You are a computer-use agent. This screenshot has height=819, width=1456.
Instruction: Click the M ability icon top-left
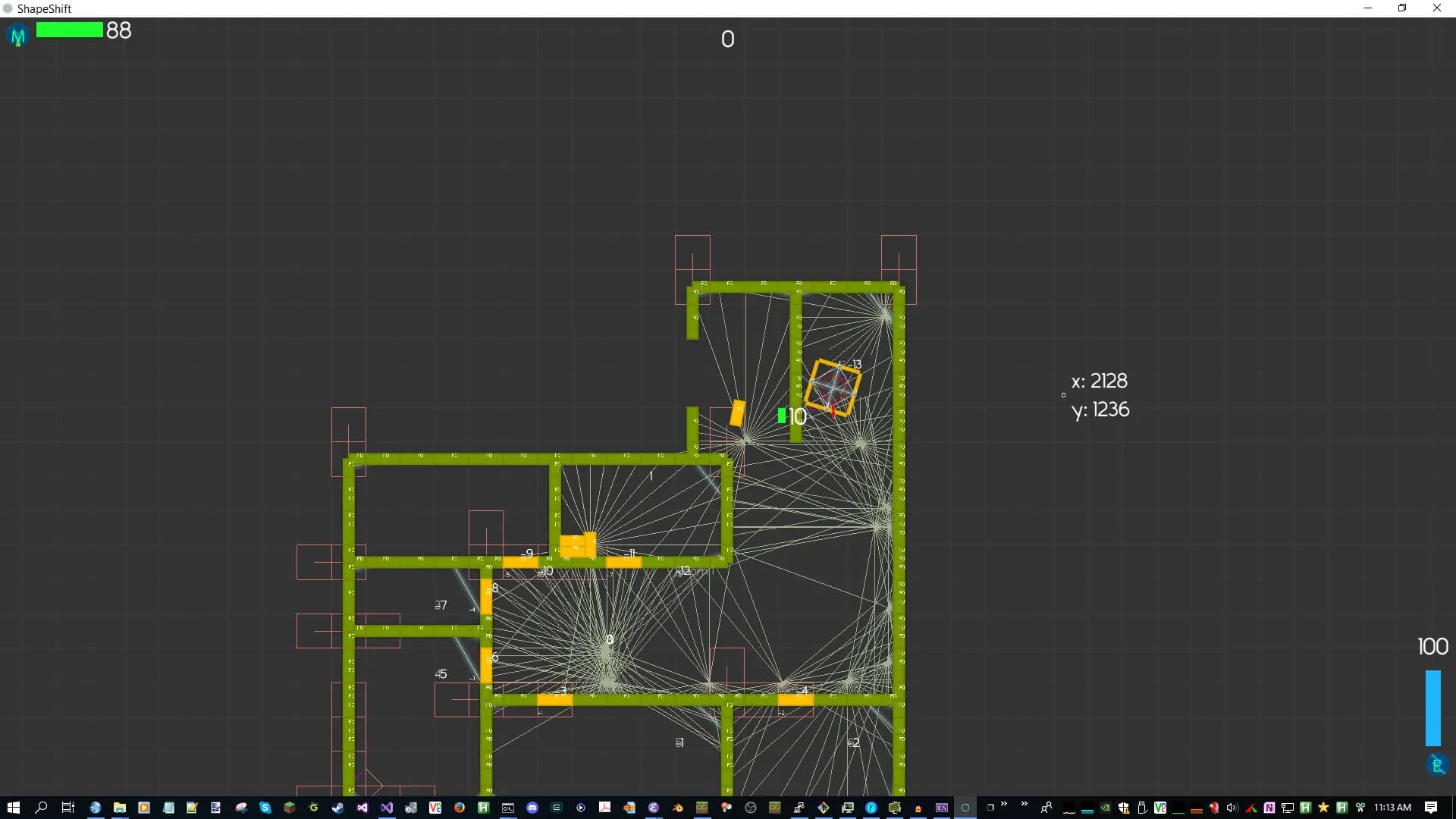click(x=18, y=36)
